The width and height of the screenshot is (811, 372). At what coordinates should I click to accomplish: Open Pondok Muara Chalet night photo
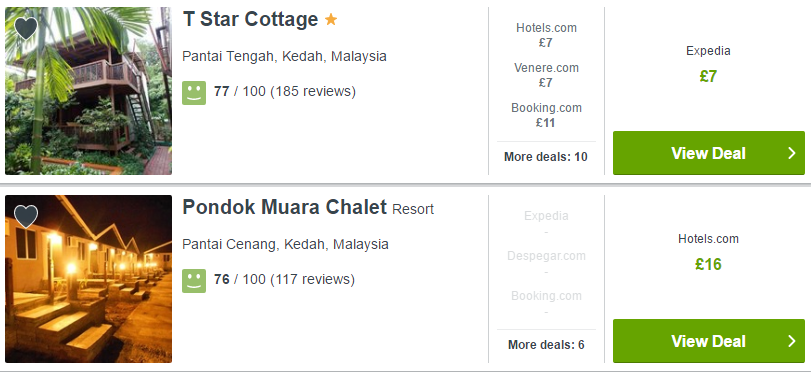[x=88, y=279]
